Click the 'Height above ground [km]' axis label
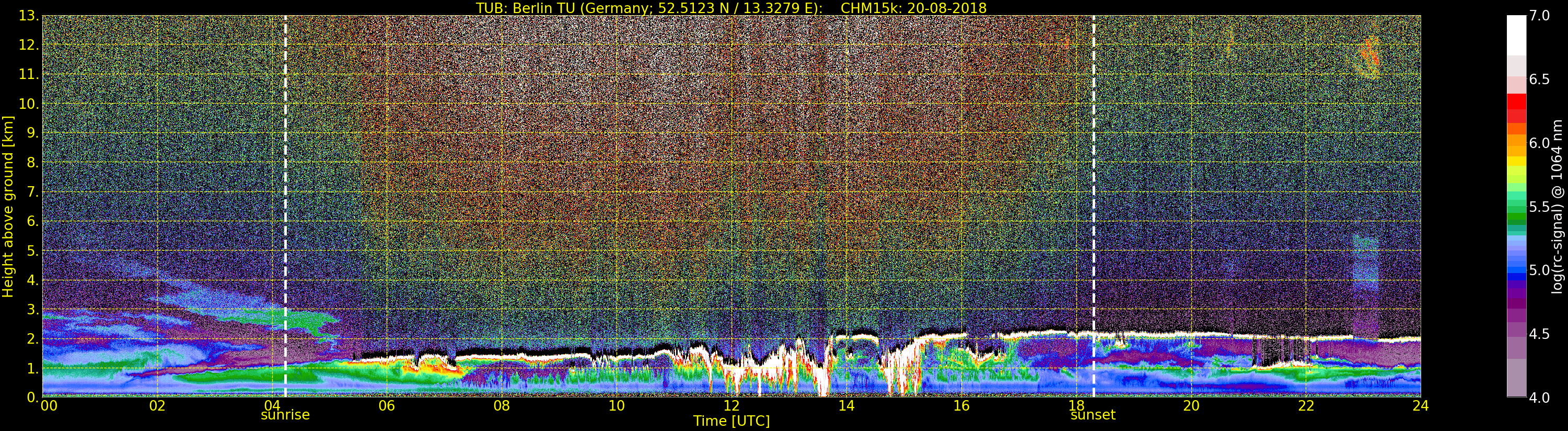The width and height of the screenshot is (1568, 431). (8, 206)
